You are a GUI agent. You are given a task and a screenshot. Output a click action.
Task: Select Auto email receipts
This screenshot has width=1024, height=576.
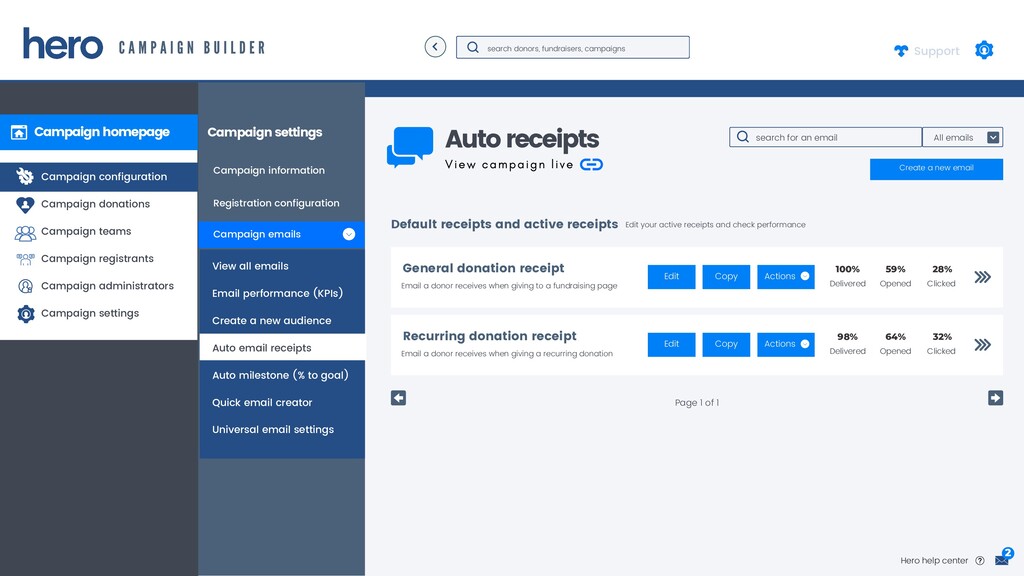click(x=281, y=348)
